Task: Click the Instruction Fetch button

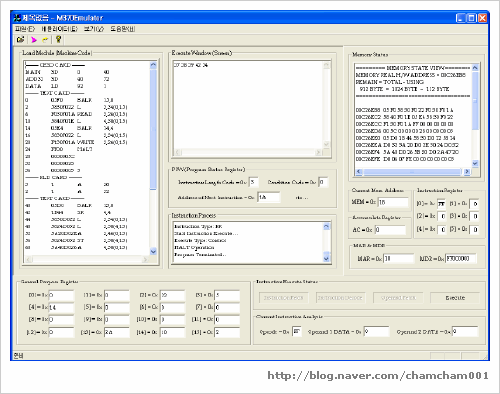Action: point(284,298)
